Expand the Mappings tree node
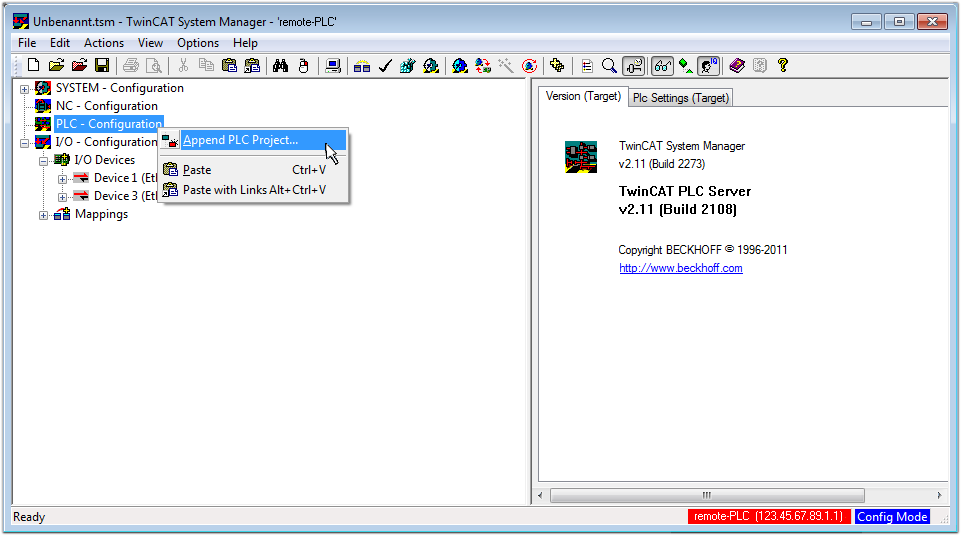961x535 pixels. click(x=44, y=215)
